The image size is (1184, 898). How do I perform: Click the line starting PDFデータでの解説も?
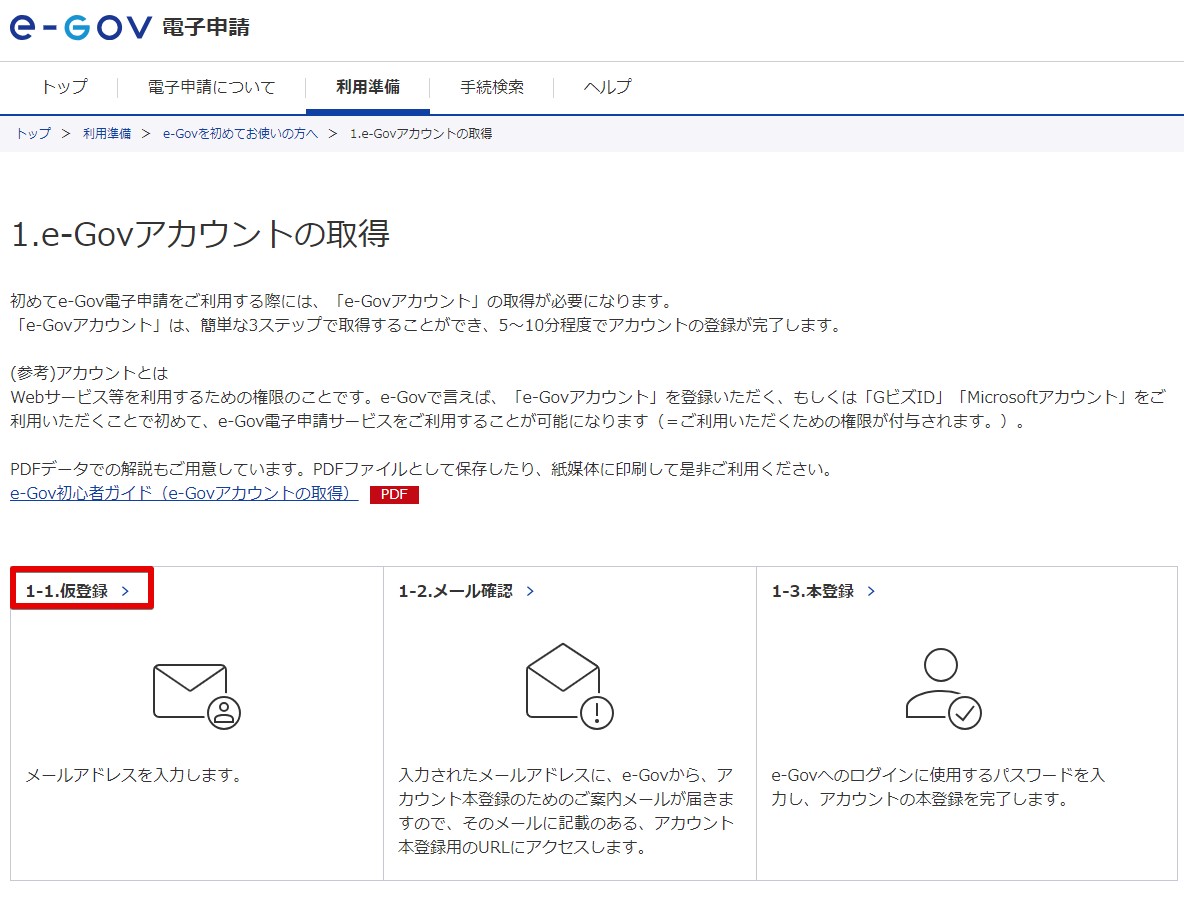[x=422, y=469]
